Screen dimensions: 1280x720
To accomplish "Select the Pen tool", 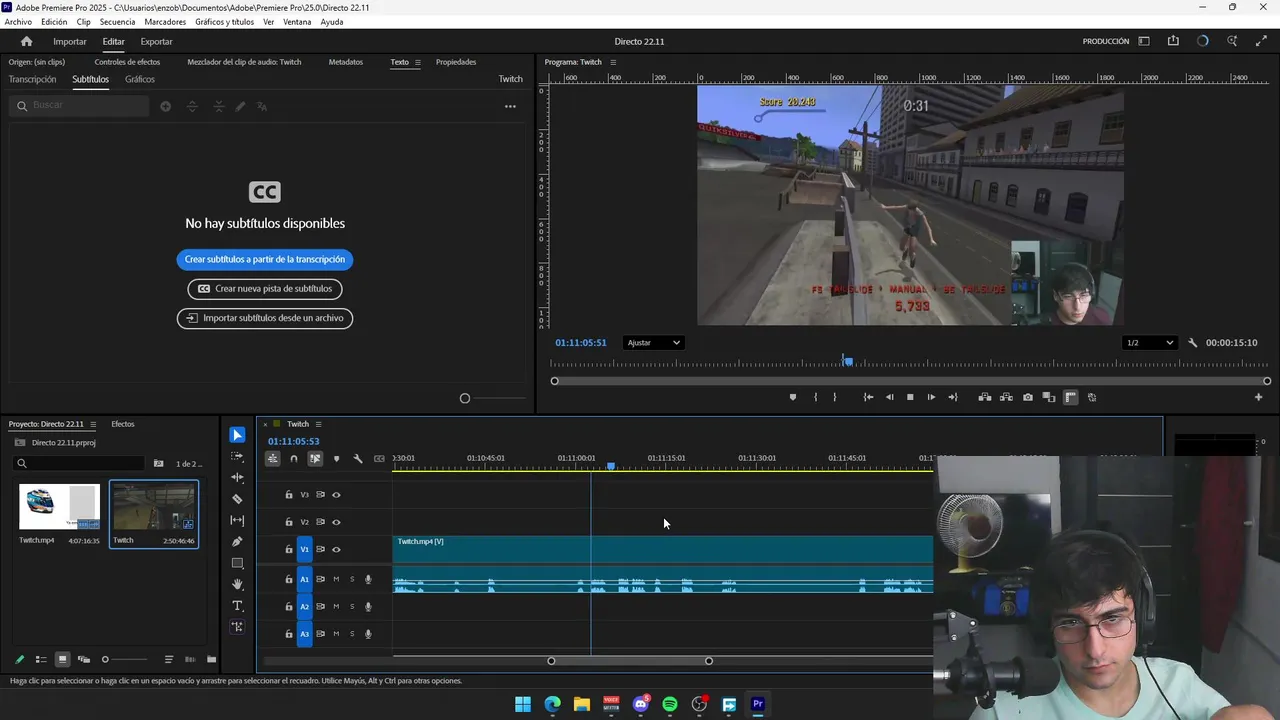I will pos(237,542).
